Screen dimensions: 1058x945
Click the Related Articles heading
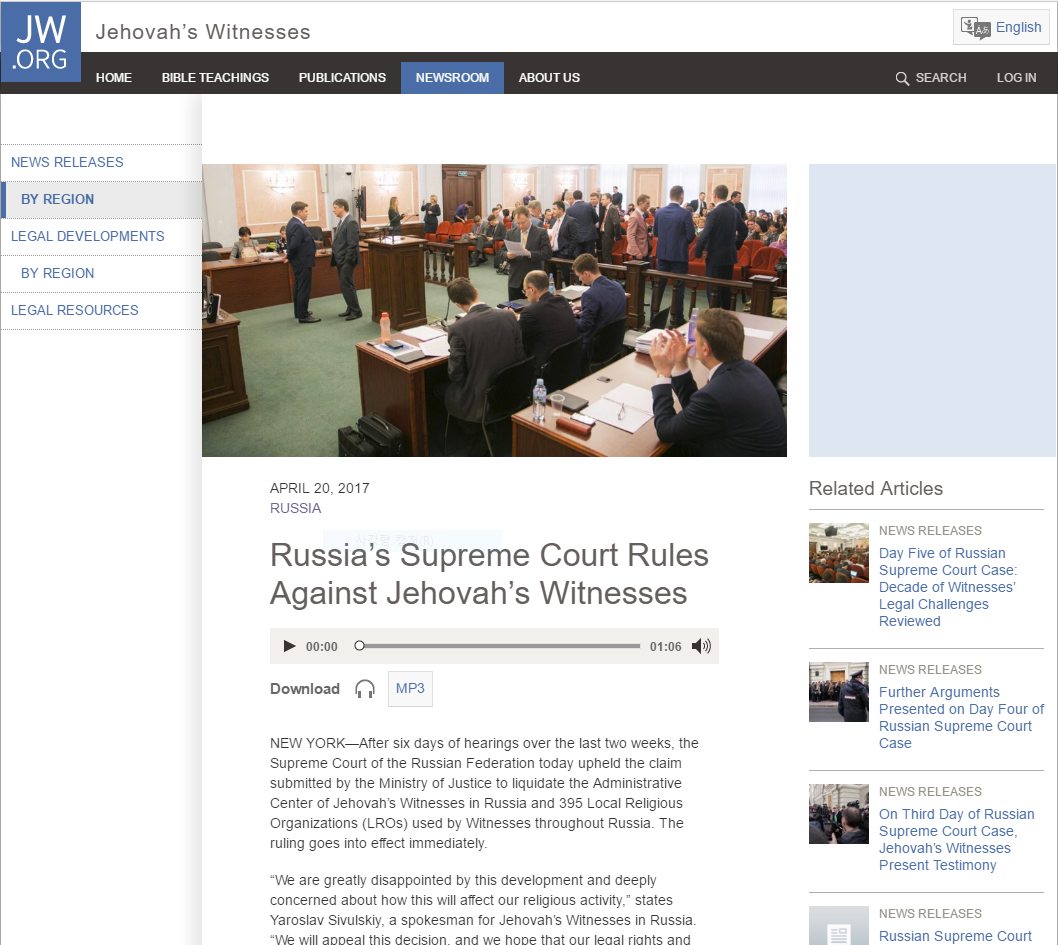click(x=876, y=488)
